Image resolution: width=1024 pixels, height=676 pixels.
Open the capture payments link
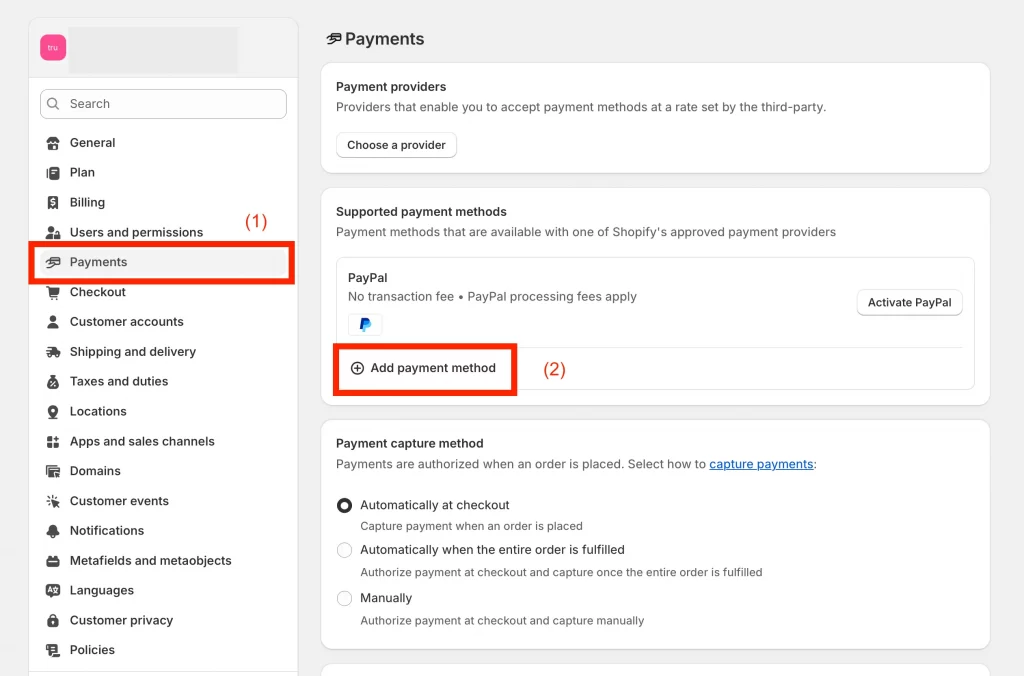761,464
